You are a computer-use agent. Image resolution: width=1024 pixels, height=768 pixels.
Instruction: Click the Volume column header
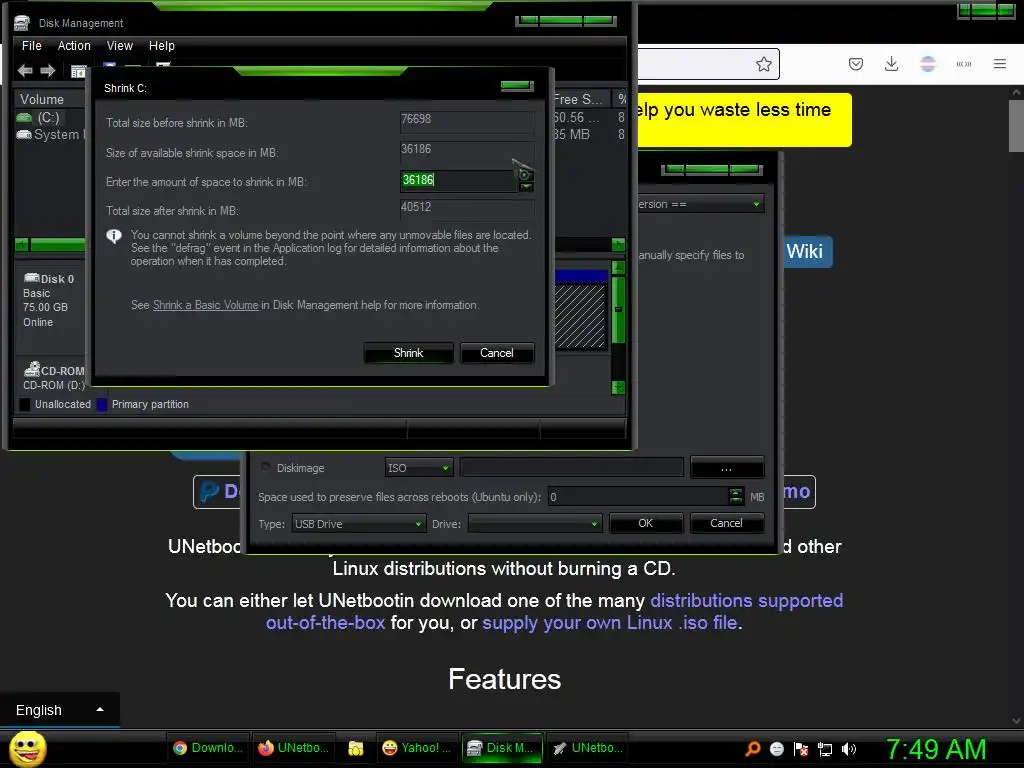(50, 99)
